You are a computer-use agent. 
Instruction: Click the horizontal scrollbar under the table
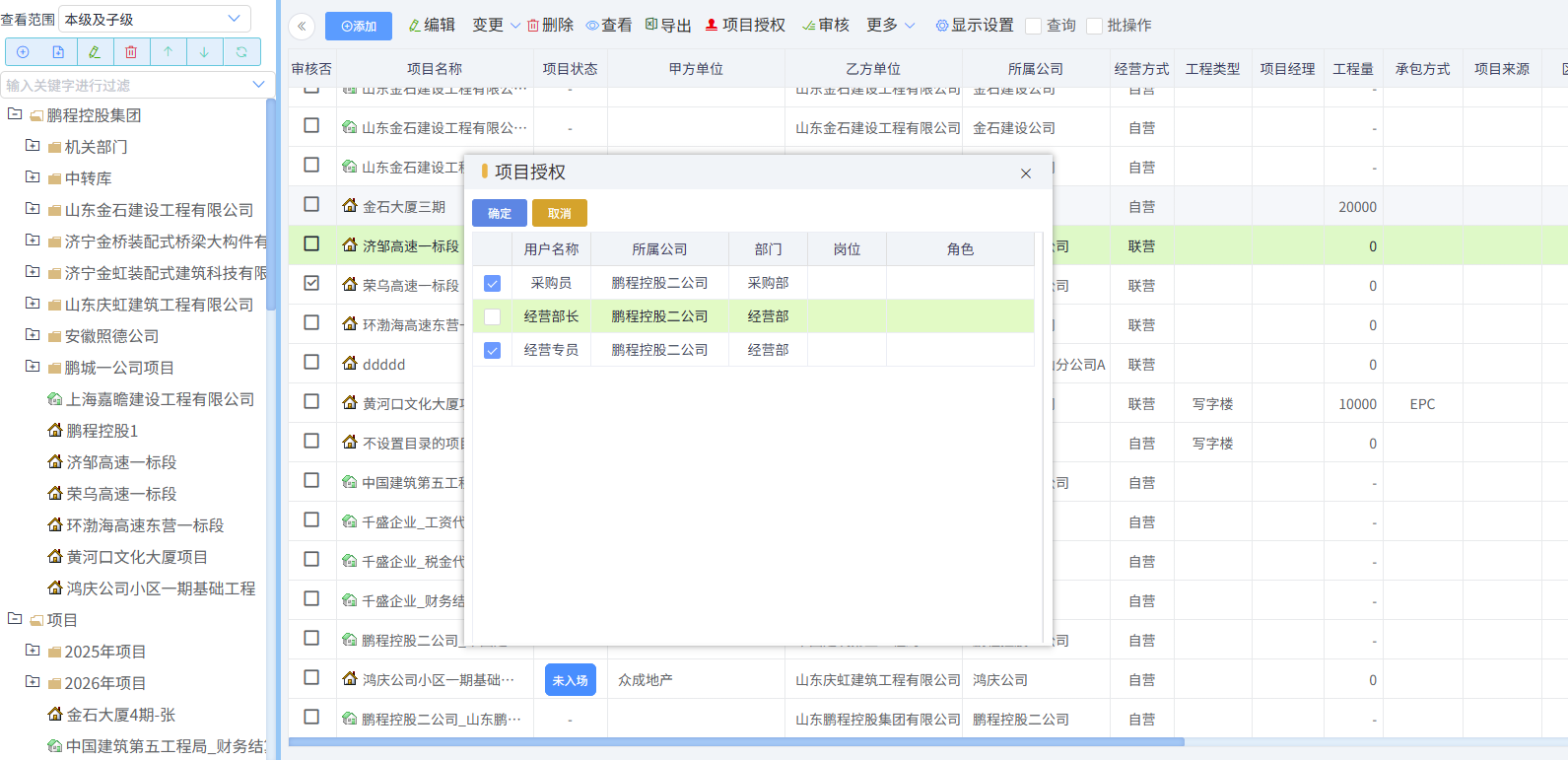[x=736, y=742]
